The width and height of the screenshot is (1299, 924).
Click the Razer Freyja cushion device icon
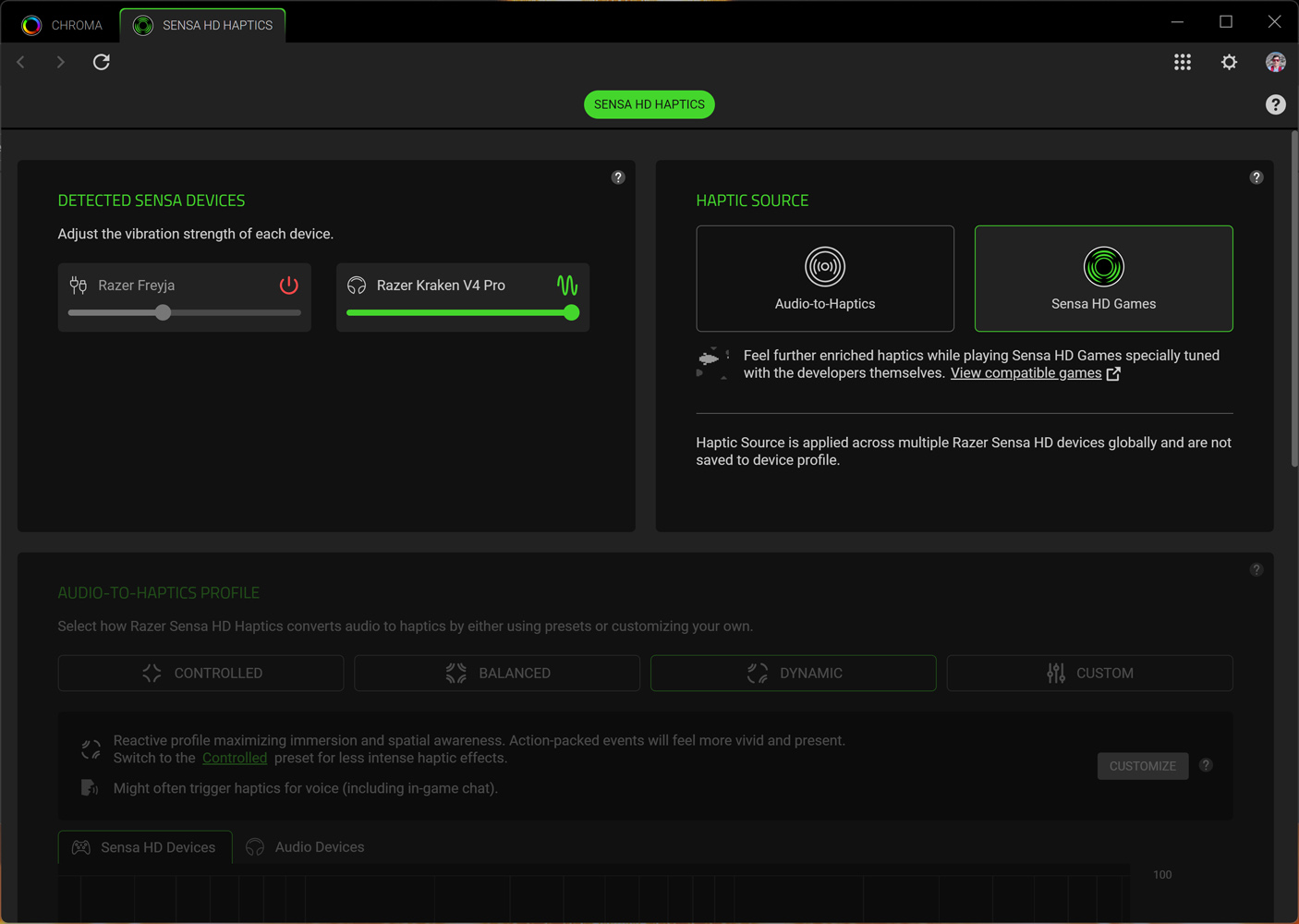(x=79, y=286)
